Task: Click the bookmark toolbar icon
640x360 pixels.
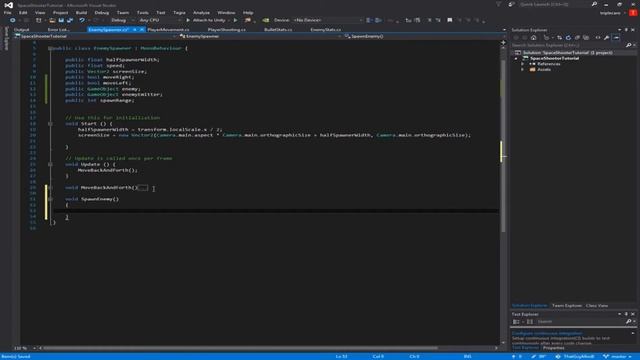Action: point(450,20)
